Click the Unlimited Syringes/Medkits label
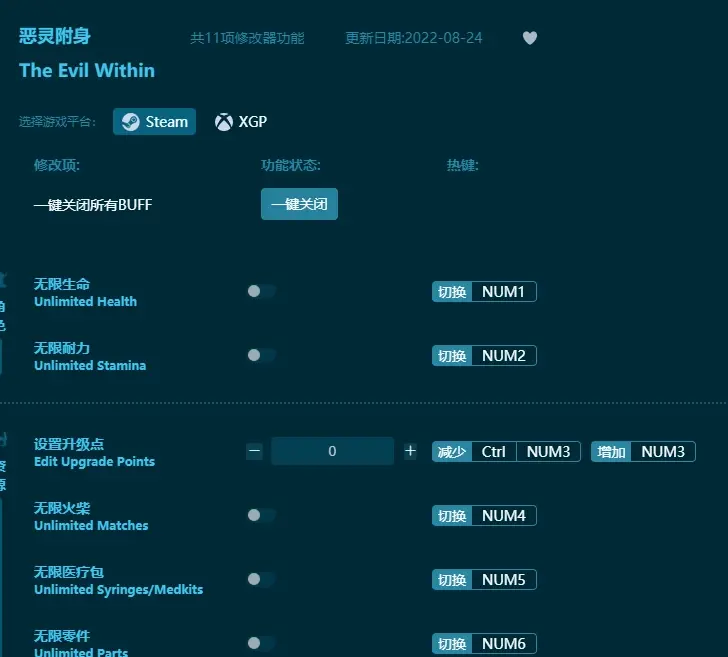The height and width of the screenshot is (657, 728). 118,590
